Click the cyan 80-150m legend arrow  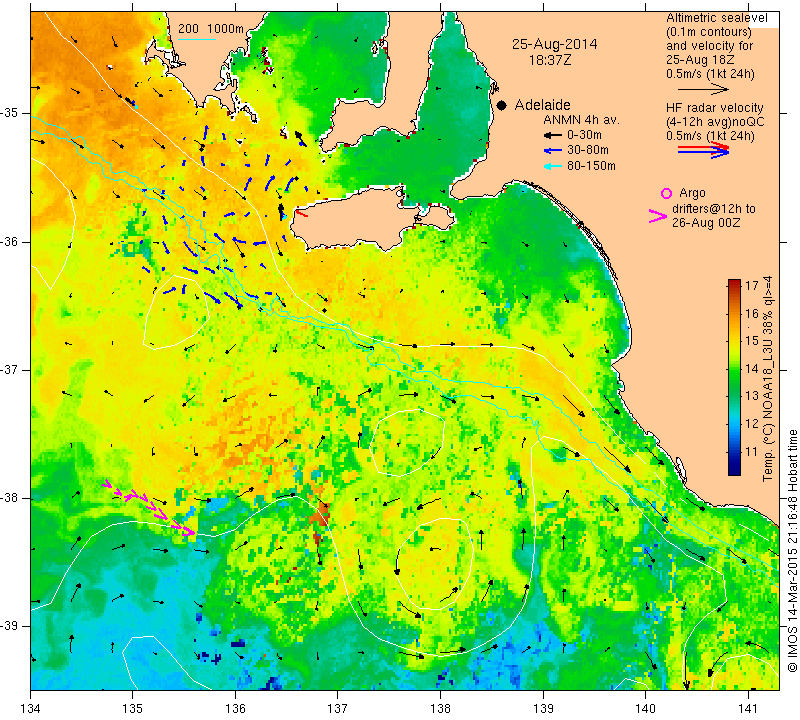(553, 166)
